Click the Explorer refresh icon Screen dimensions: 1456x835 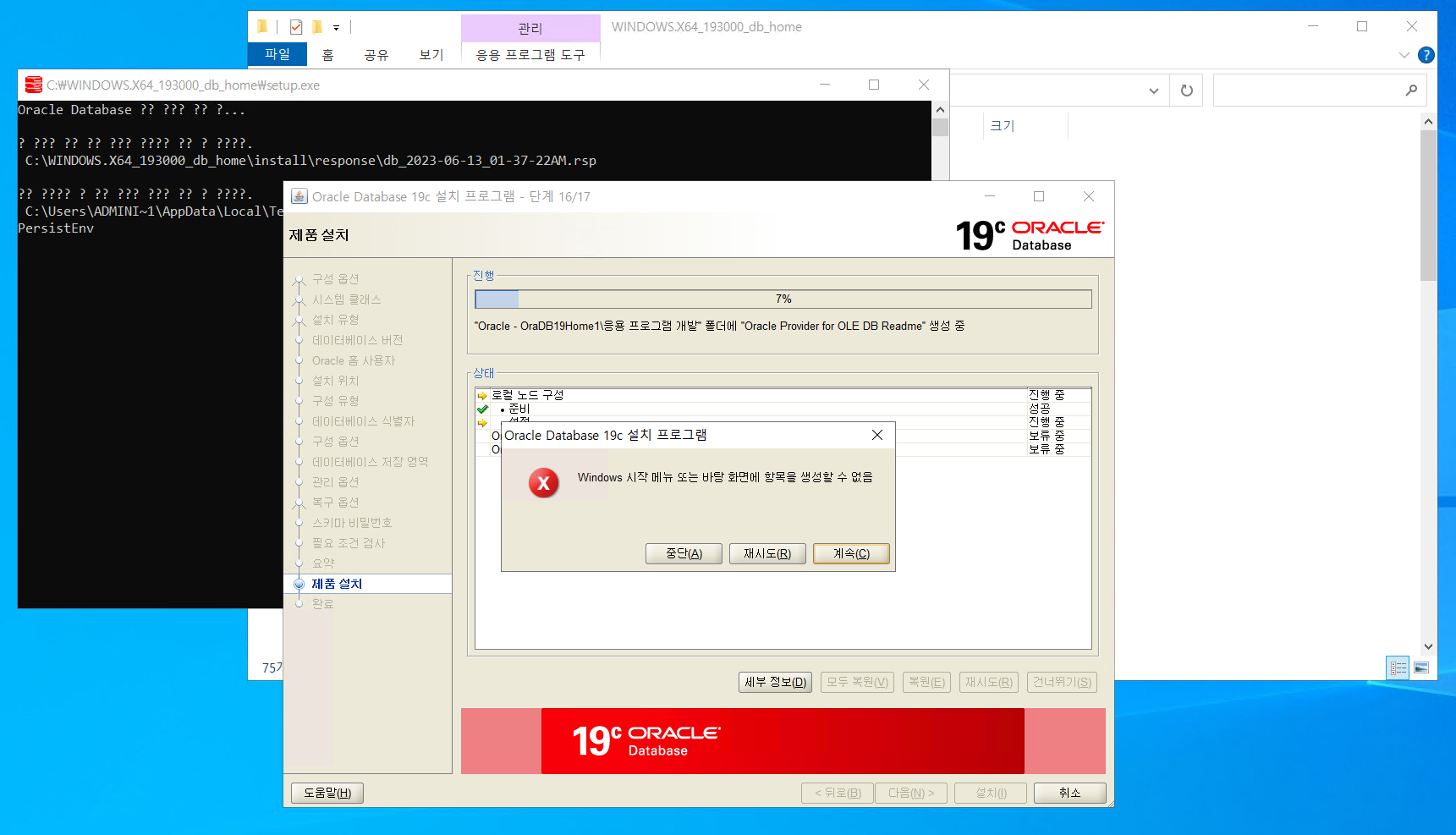[x=1186, y=91]
